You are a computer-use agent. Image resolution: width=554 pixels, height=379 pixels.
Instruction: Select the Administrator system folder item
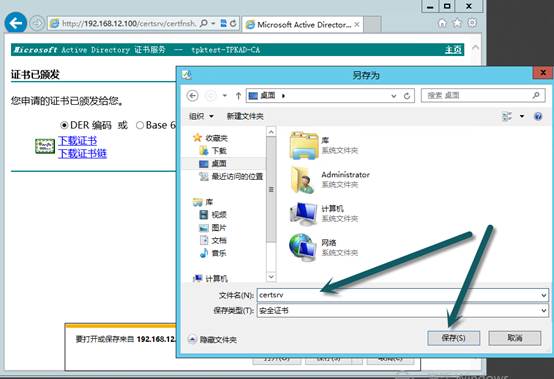click(330, 179)
